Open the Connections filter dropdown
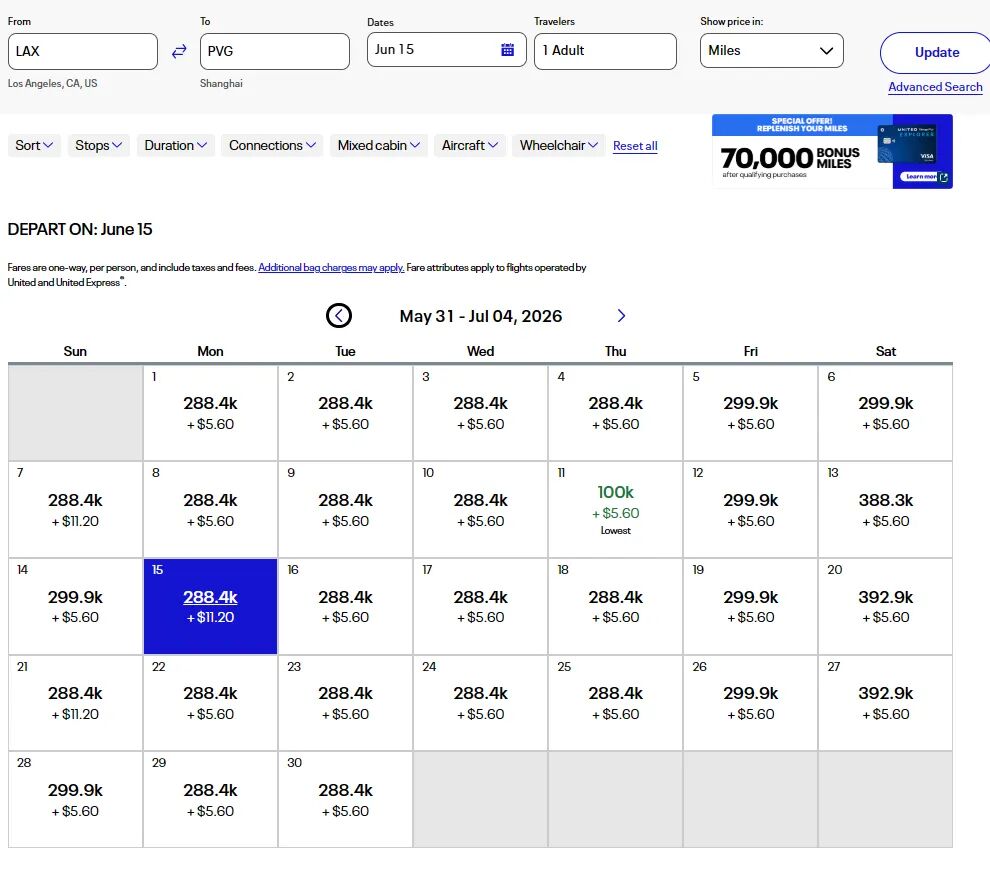 [272, 146]
